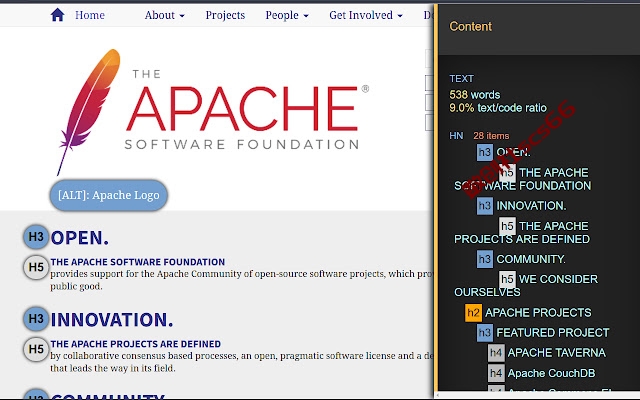Select the OPEN. heading on the page
The image size is (640, 400).
coord(80,238)
